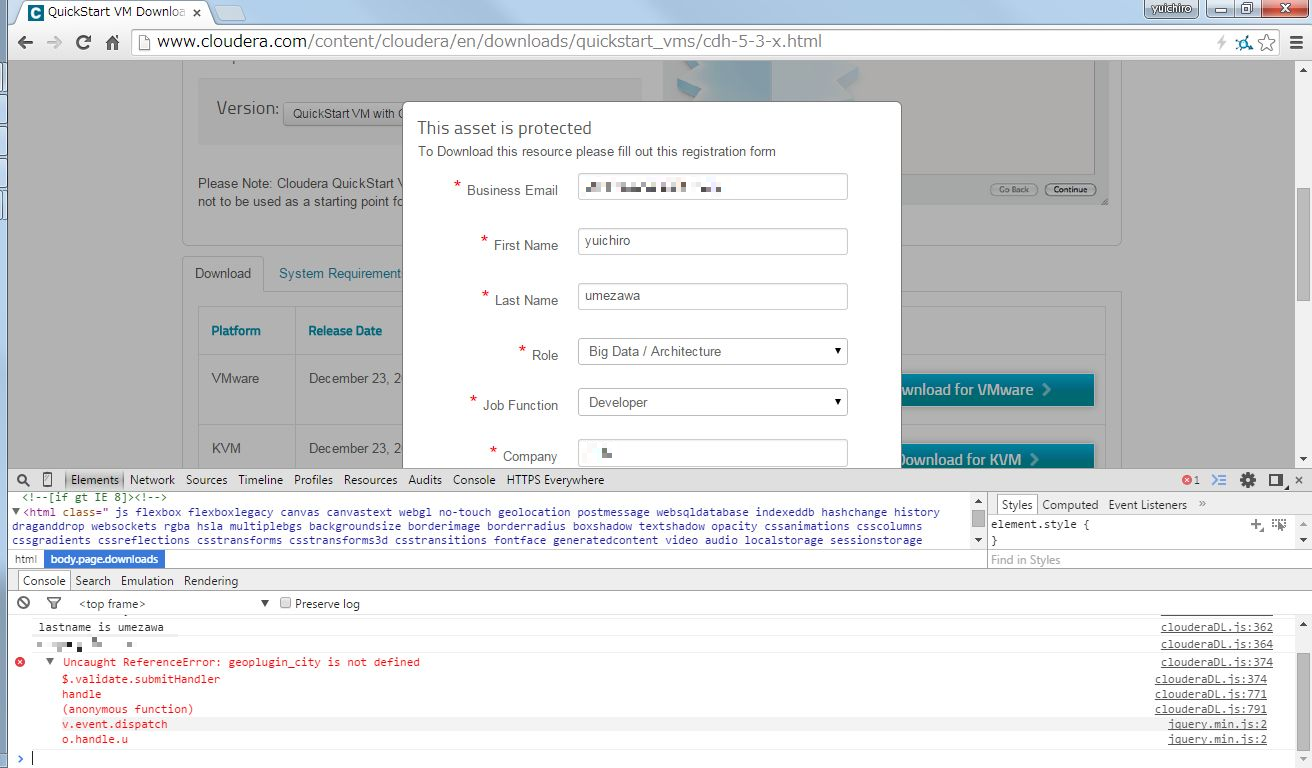The width and height of the screenshot is (1312, 768).
Task: Open System Requirements page tab
Action: coord(340,273)
